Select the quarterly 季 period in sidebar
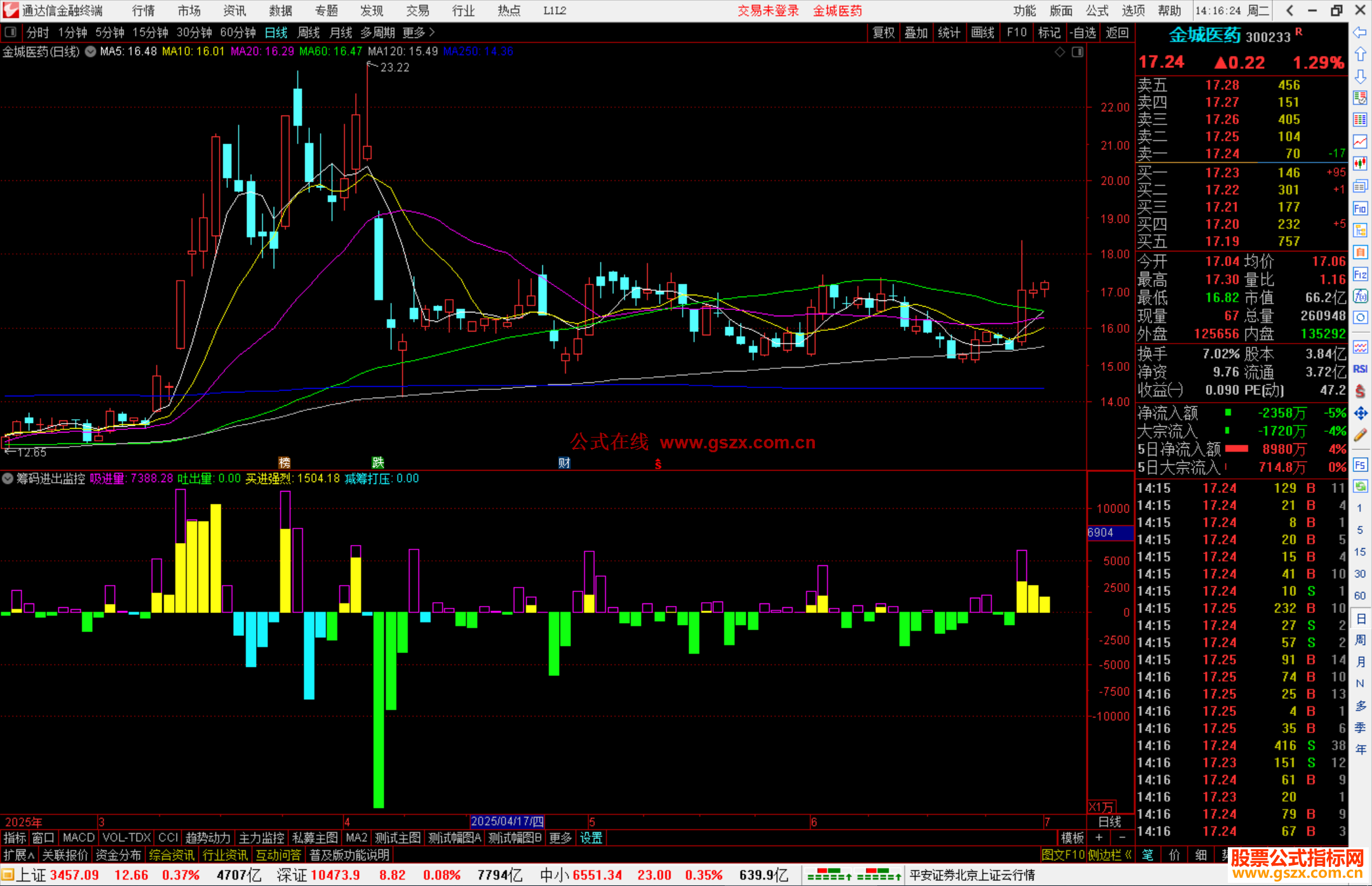The image size is (1372, 886). tap(1360, 728)
